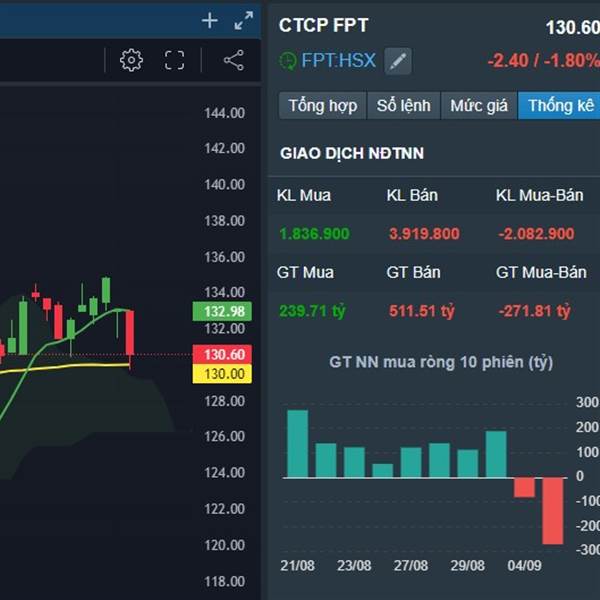Click the 118.00 label on price axis

coord(224,582)
